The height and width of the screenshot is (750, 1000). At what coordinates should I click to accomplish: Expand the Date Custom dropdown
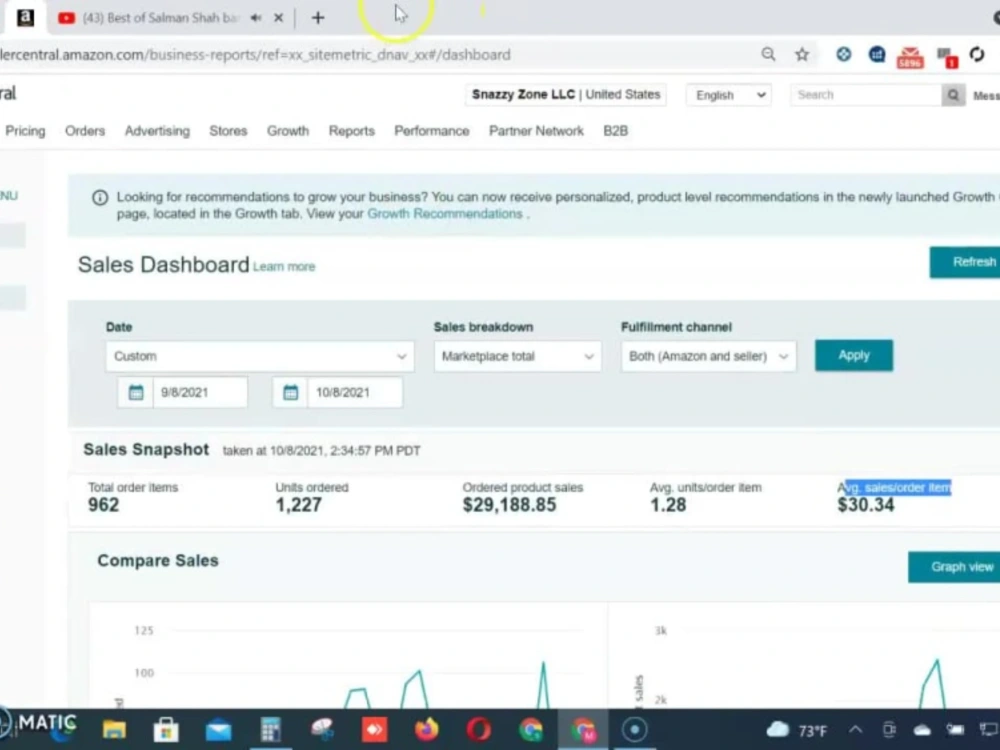coord(260,356)
